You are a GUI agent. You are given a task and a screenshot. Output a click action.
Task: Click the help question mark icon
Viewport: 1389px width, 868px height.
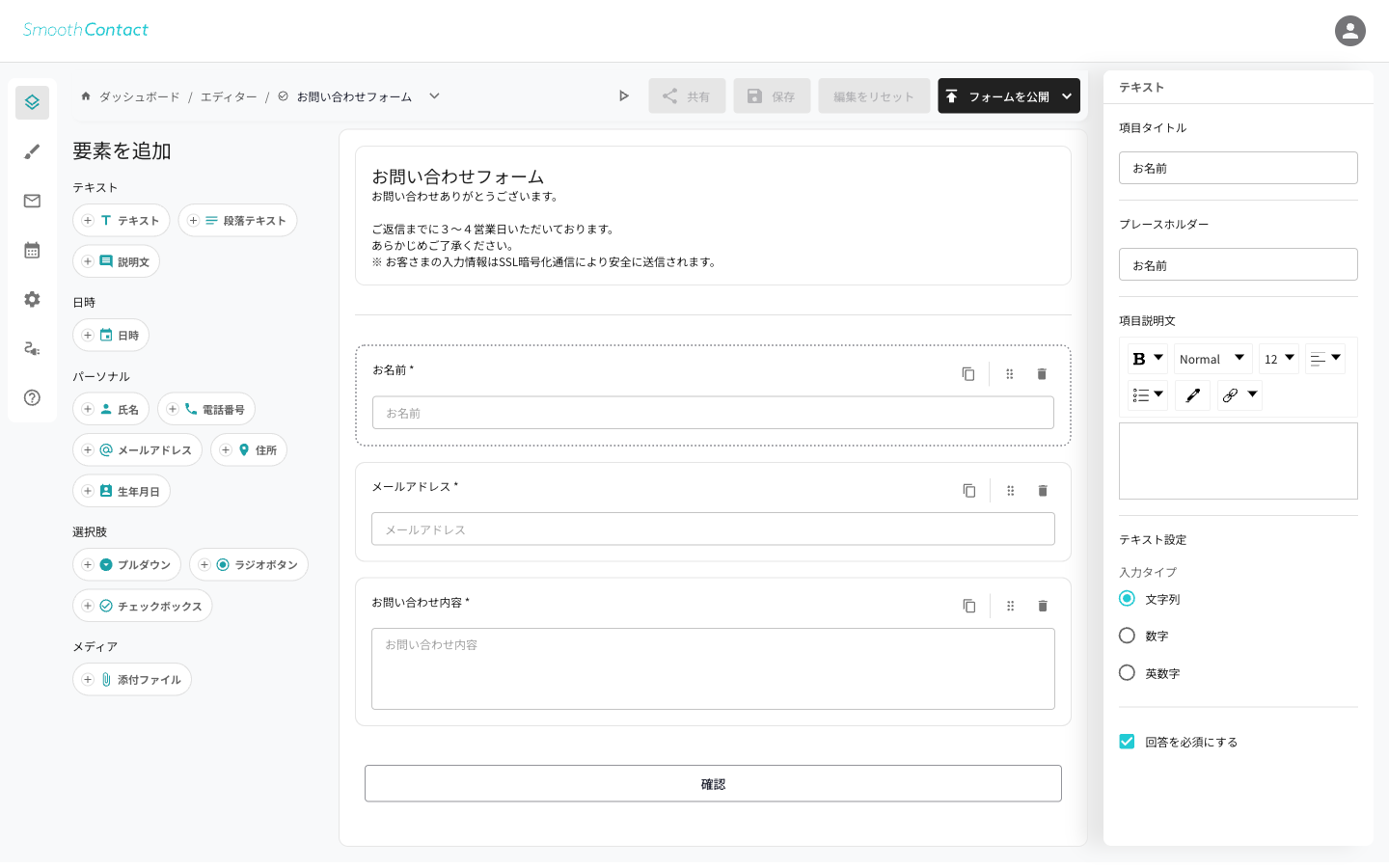[32, 397]
